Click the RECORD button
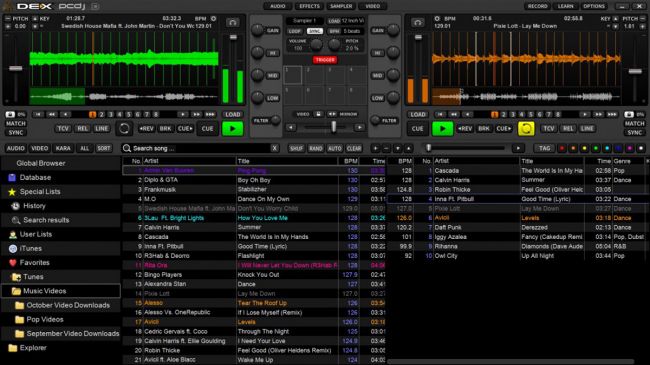The image size is (650, 365). click(x=538, y=6)
